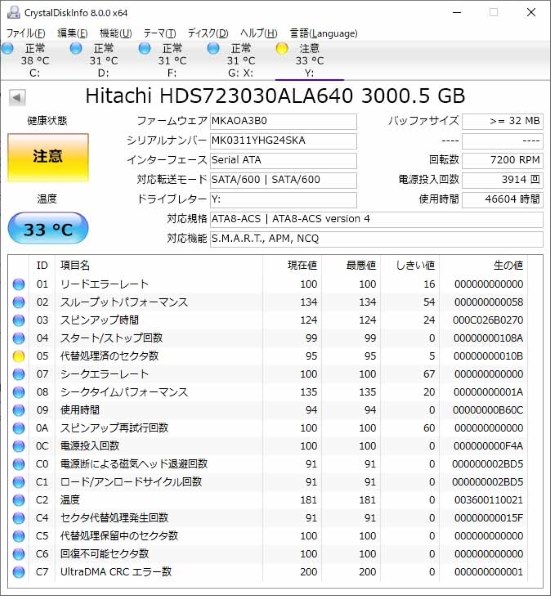Open the ディスク(D) menu

coord(208,33)
